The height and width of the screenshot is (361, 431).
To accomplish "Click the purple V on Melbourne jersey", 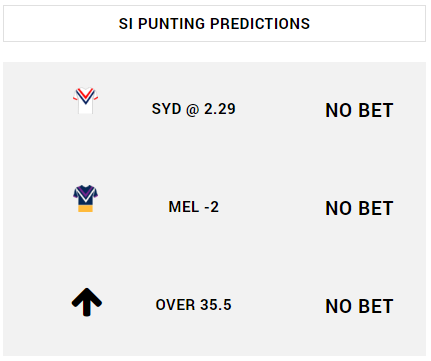I will [x=85, y=192].
